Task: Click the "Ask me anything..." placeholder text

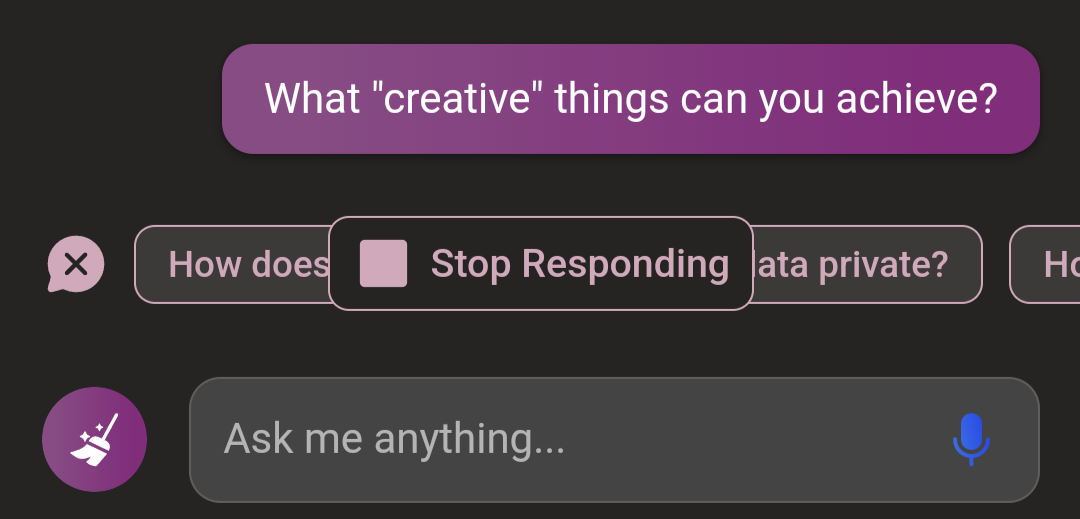Action: coord(394,439)
